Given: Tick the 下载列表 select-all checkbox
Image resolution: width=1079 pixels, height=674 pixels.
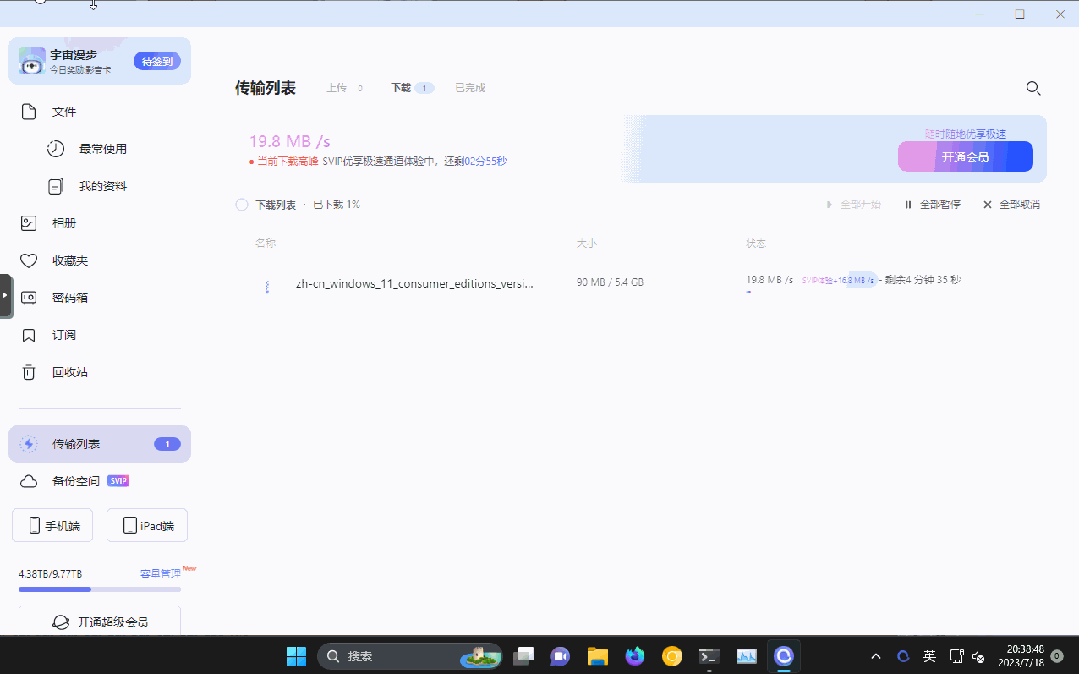Looking at the screenshot, I should (242, 204).
